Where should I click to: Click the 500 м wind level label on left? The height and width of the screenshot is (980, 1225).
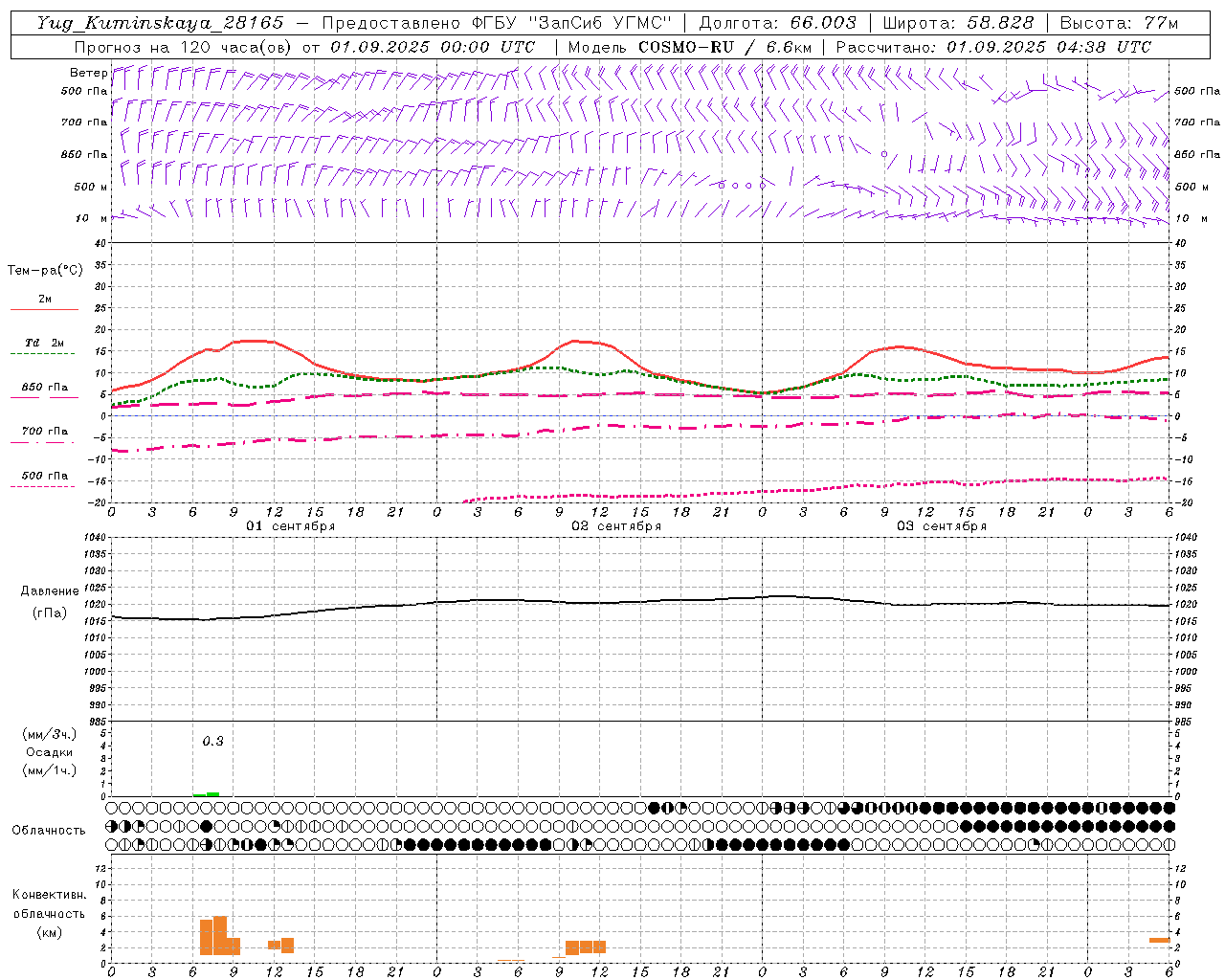coord(91,187)
